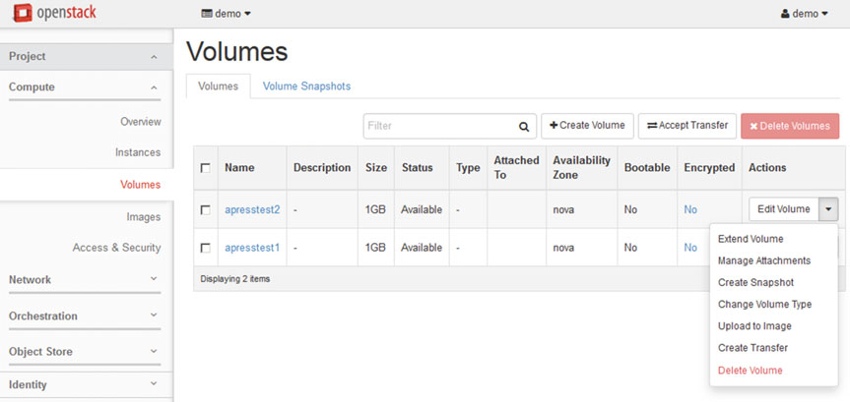Expand the Identity section
This screenshot has width=850, height=402.
86,385
